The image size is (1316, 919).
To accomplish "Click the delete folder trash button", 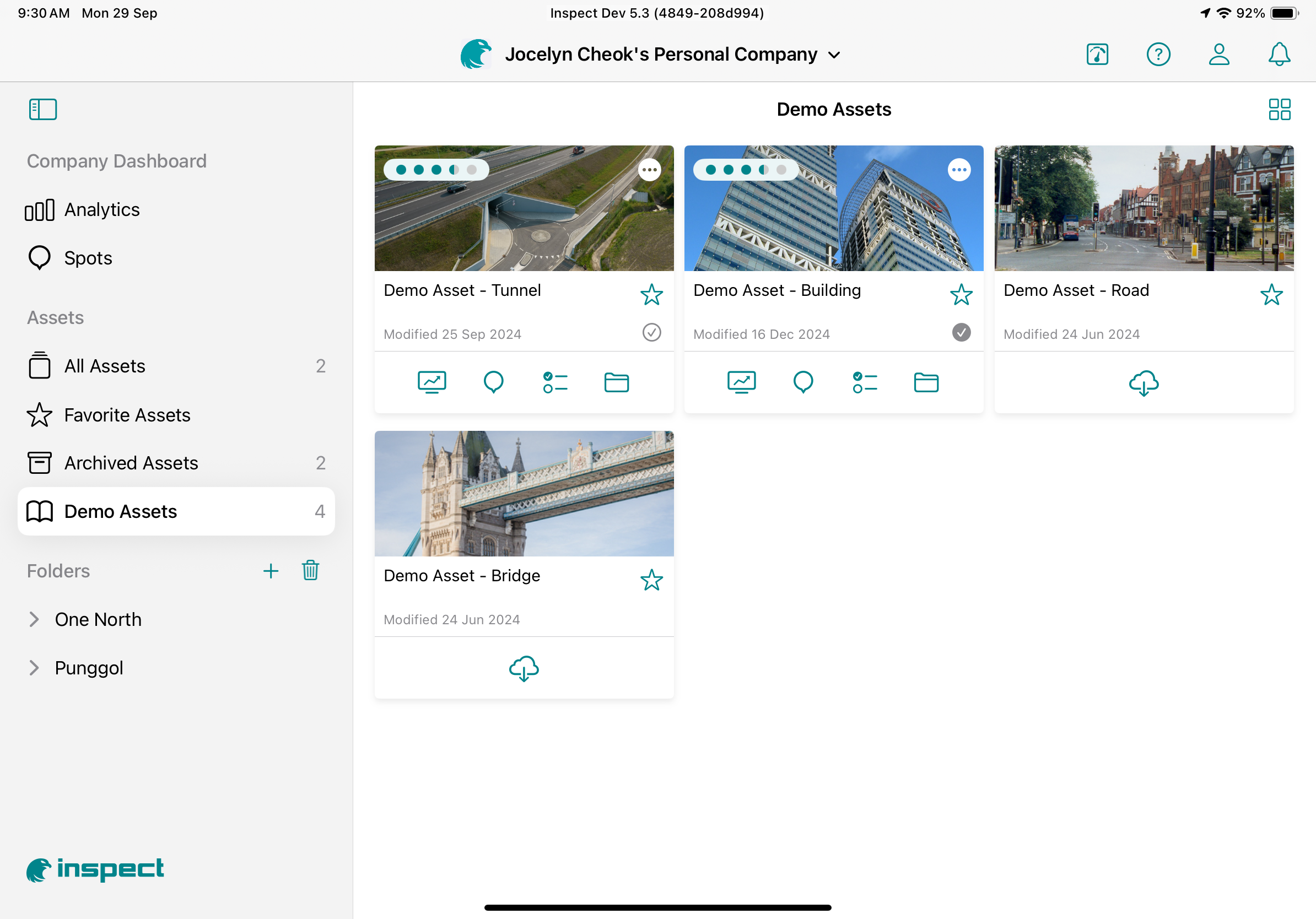I will point(310,571).
